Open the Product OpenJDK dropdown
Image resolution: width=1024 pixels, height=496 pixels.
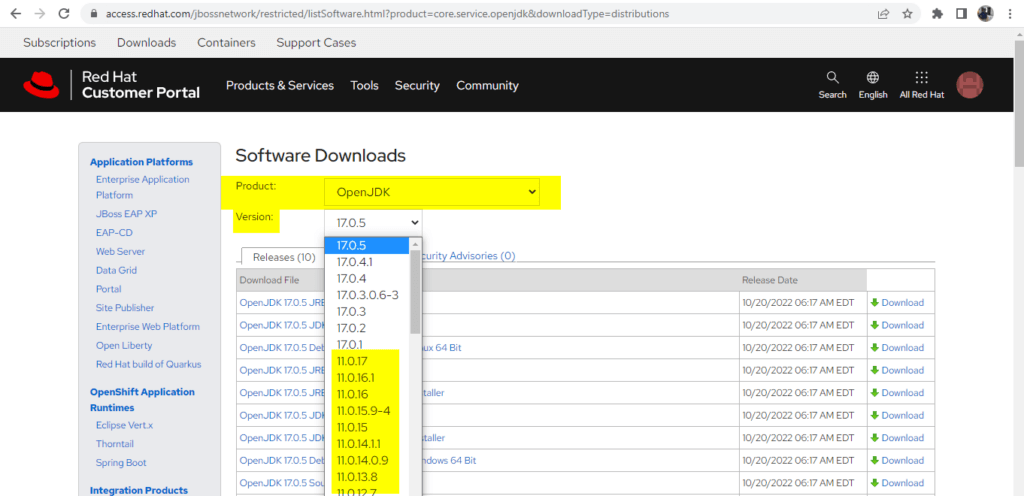coord(432,192)
